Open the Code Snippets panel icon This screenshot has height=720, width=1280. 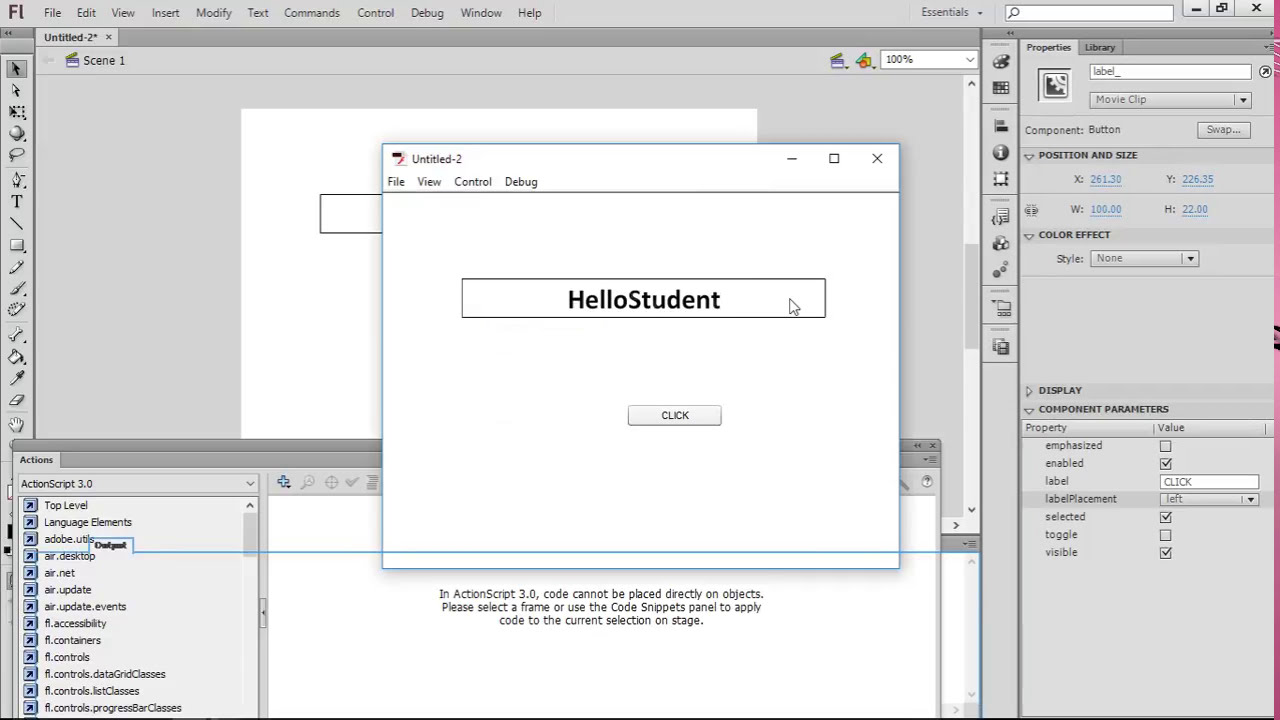1001,218
